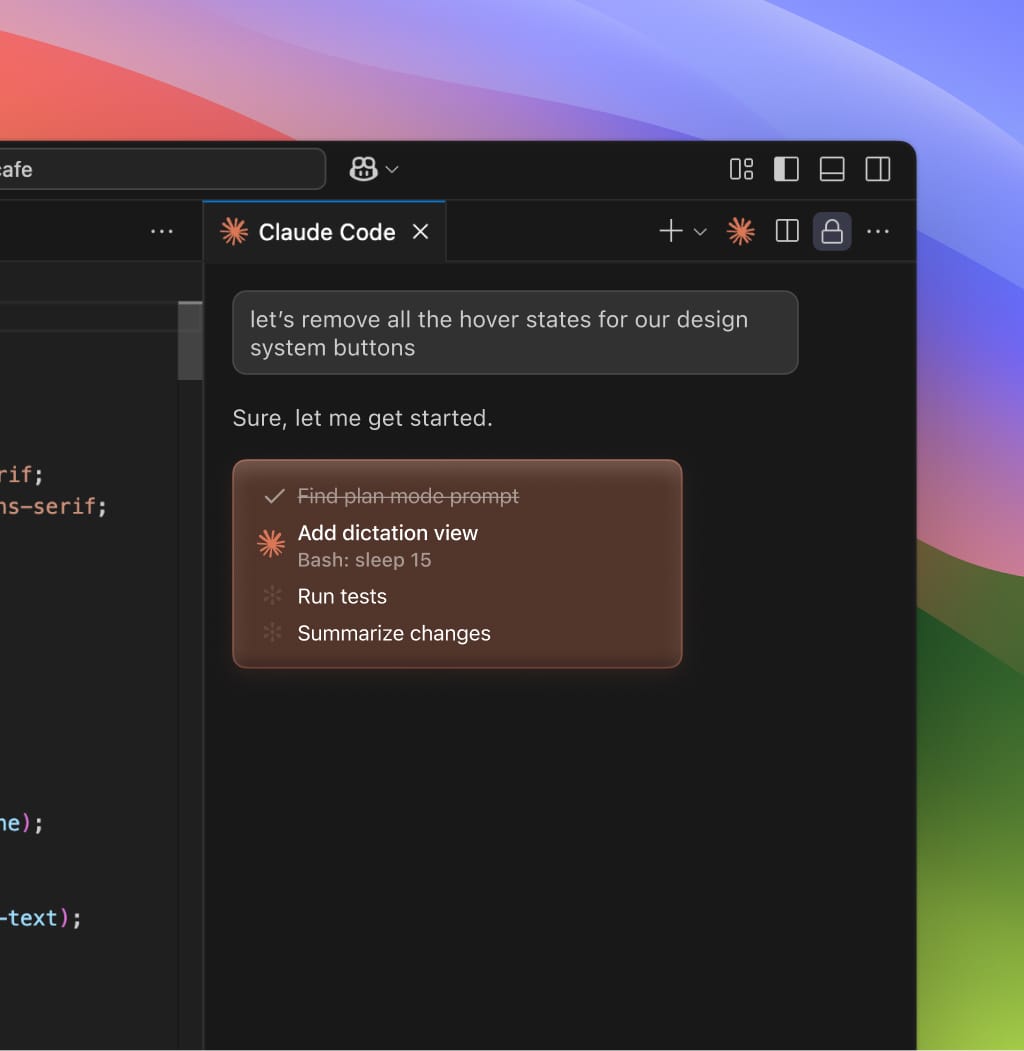Click the Claude starburst icon in tab toolbar
1024x1051 pixels.
(741, 232)
